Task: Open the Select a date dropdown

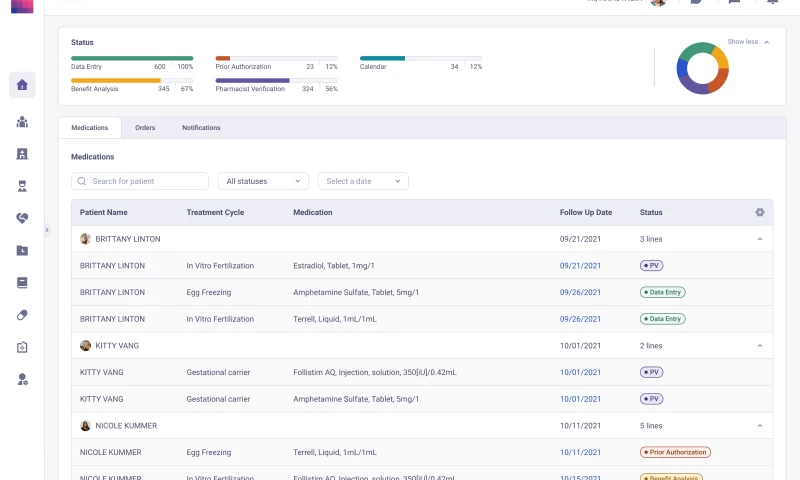Action: point(363,181)
